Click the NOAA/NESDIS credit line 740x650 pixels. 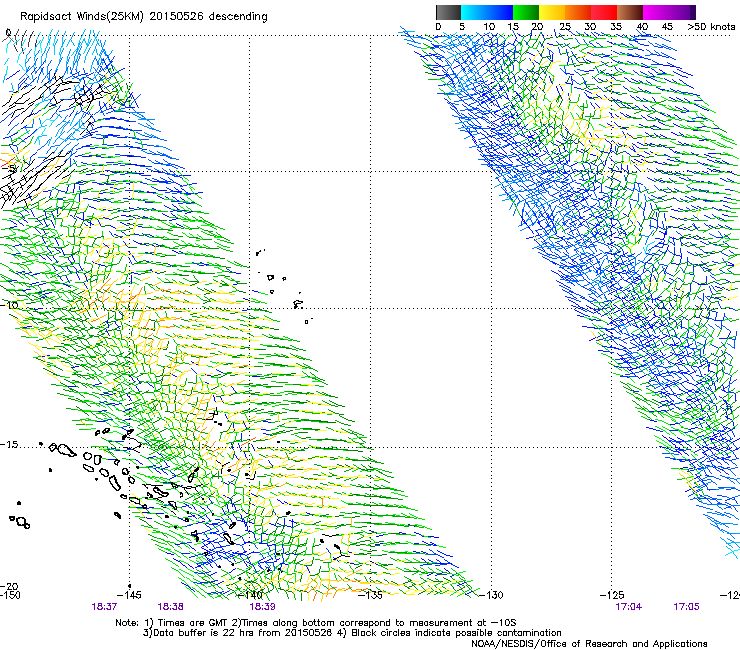(589, 644)
